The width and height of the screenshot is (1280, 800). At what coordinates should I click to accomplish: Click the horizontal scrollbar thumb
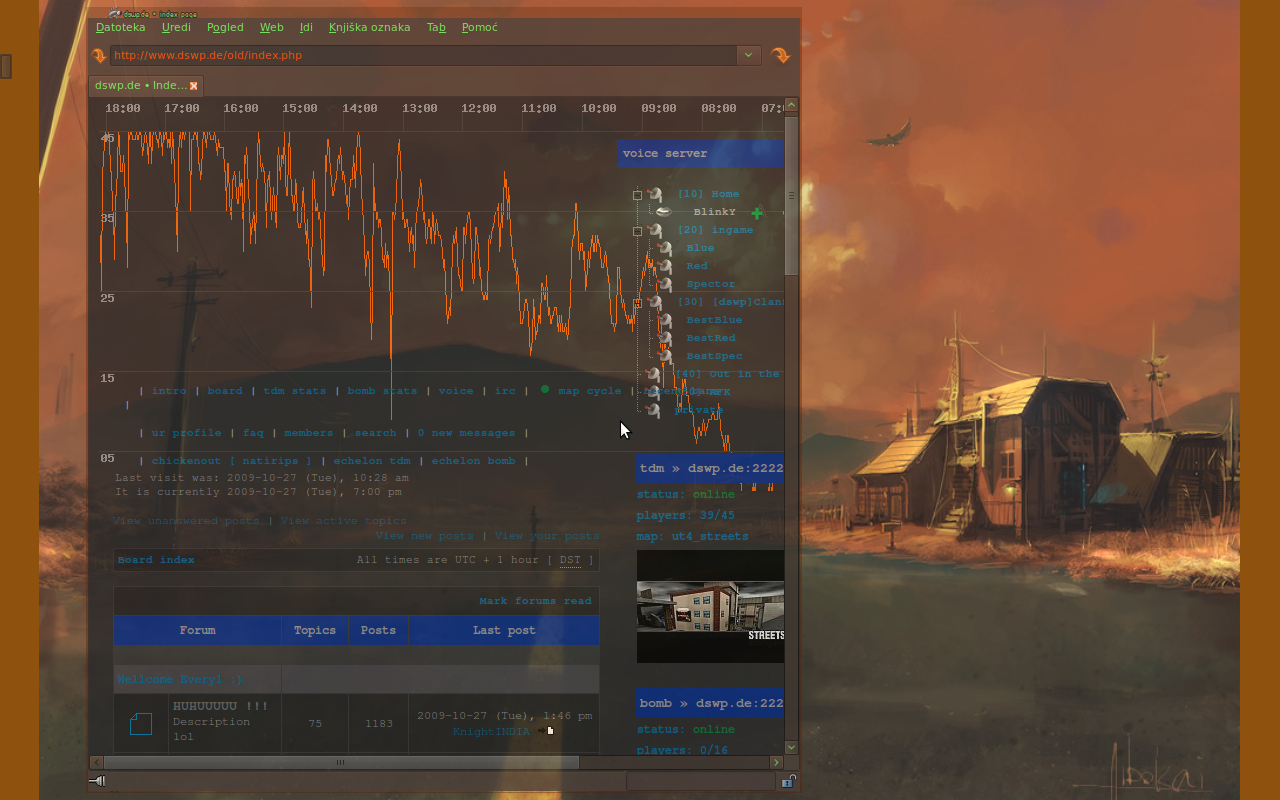(340, 762)
